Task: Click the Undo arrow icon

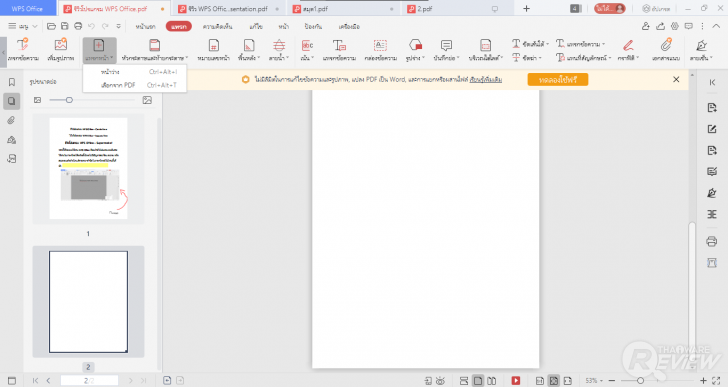Action: click(92, 26)
